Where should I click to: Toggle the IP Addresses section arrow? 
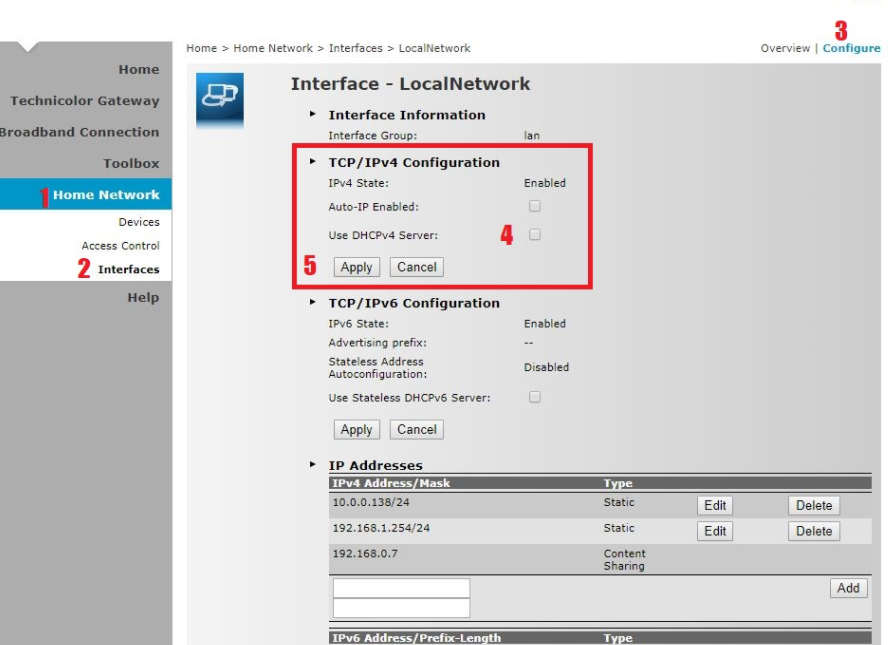coord(314,466)
